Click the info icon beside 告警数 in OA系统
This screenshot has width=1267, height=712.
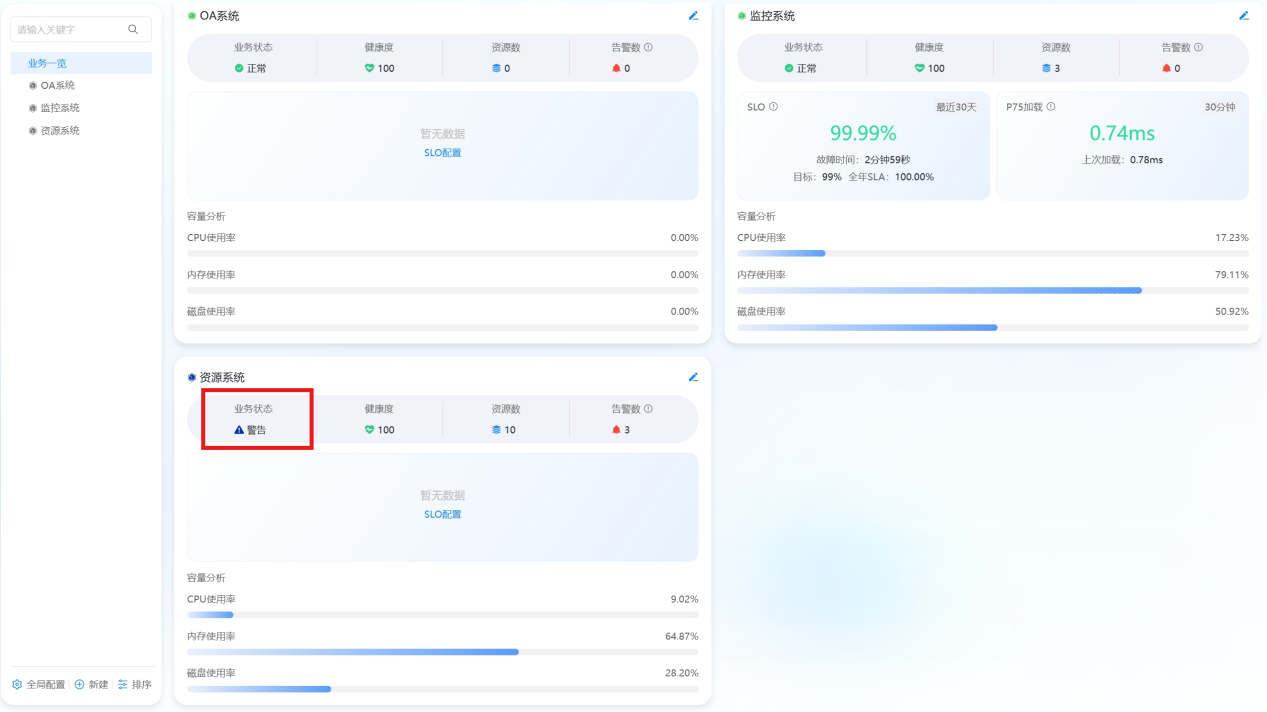click(x=648, y=47)
